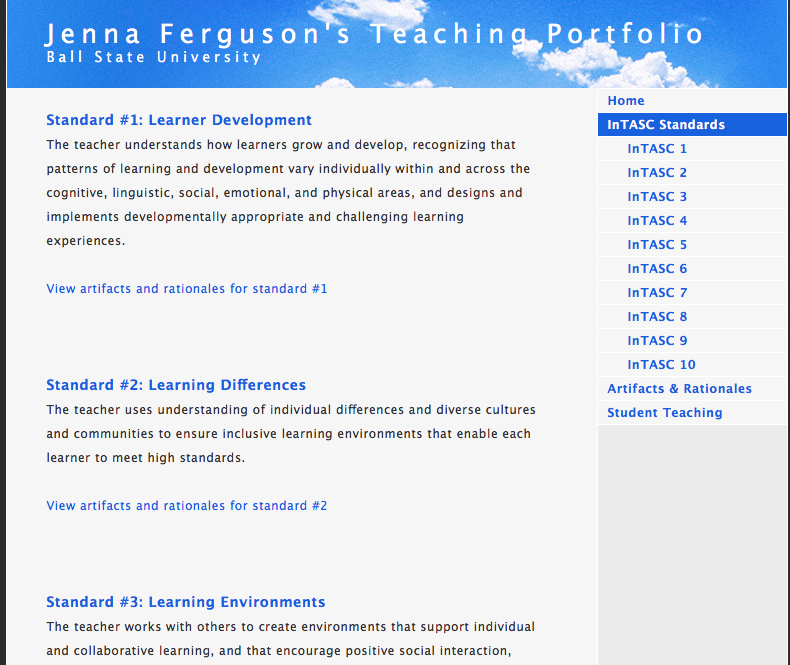Go to InTASC 9
This screenshot has width=790, height=665.
coord(657,341)
